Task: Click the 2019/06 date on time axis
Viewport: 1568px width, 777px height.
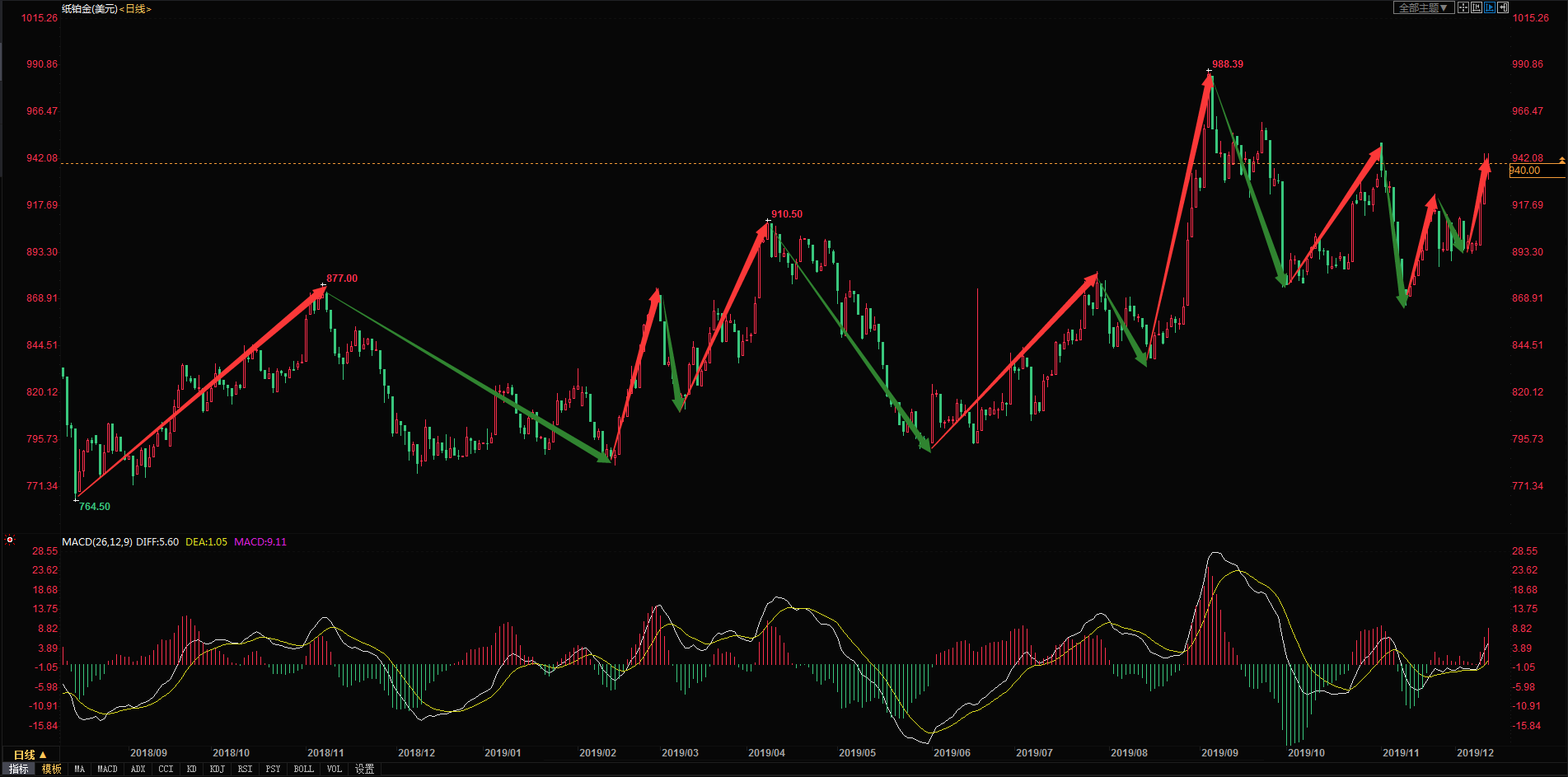Action: coord(952,752)
